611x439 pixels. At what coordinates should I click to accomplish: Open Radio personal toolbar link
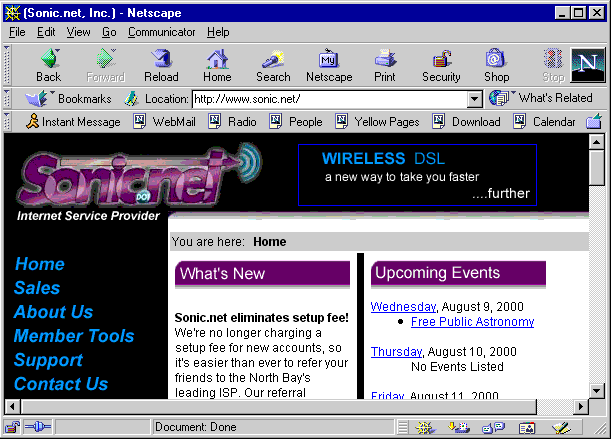pyautogui.click(x=233, y=122)
